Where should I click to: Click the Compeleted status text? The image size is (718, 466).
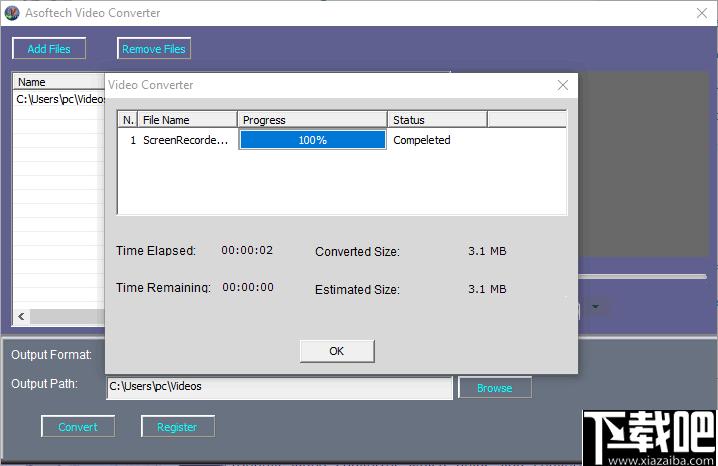click(422, 140)
